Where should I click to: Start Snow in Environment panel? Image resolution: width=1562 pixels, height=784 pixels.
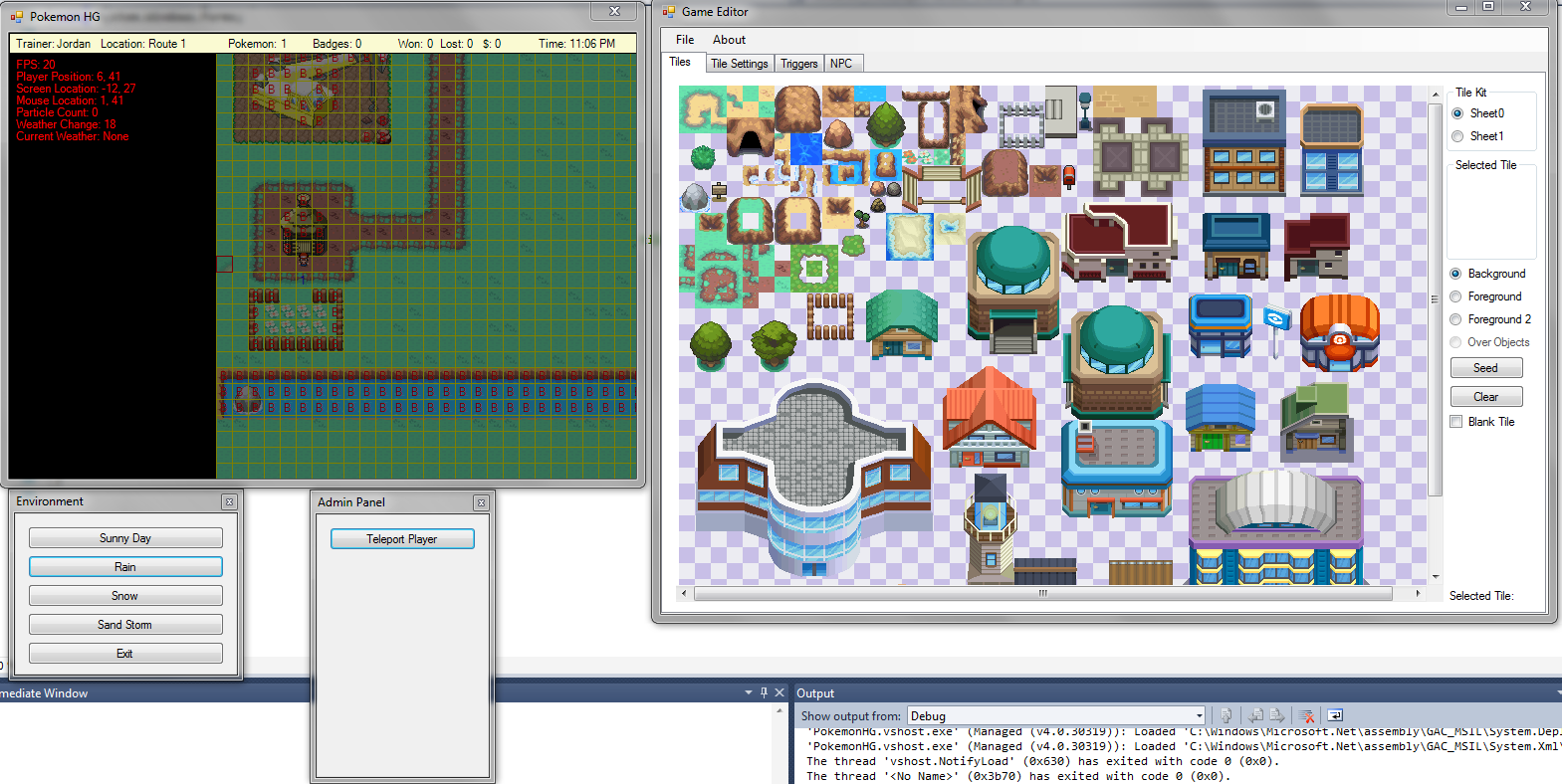125,596
